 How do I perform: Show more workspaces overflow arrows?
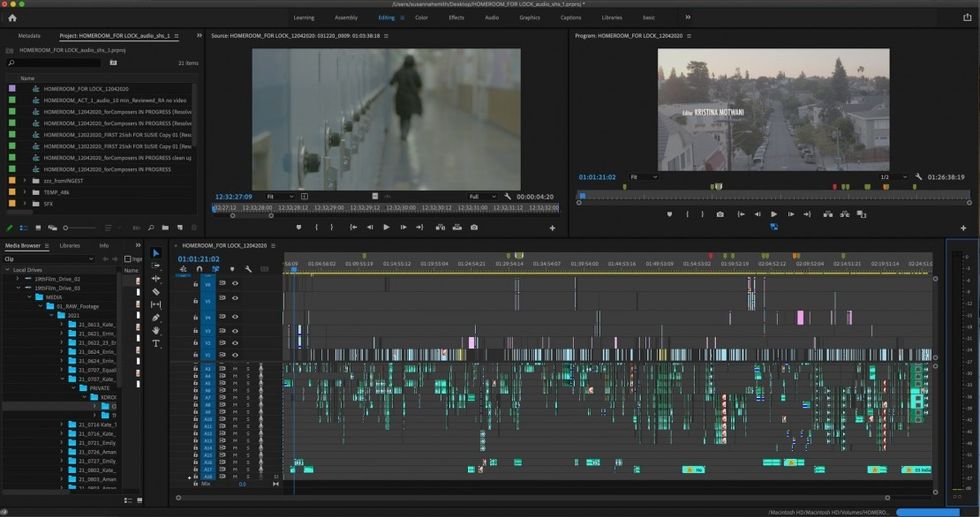pos(688,18)
